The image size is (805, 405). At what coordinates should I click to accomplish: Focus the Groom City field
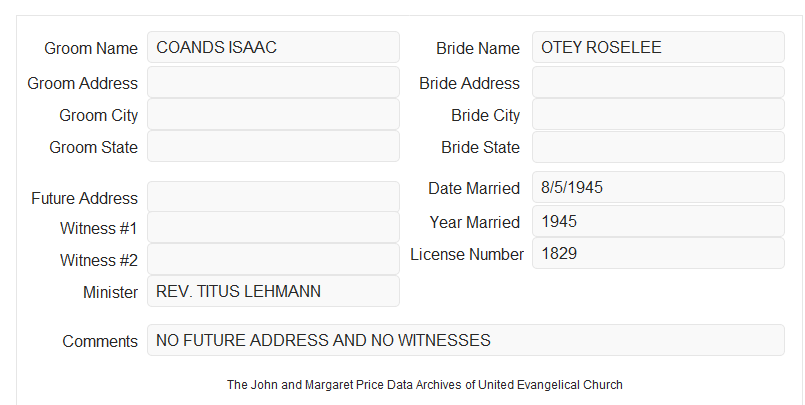(273, 114)
